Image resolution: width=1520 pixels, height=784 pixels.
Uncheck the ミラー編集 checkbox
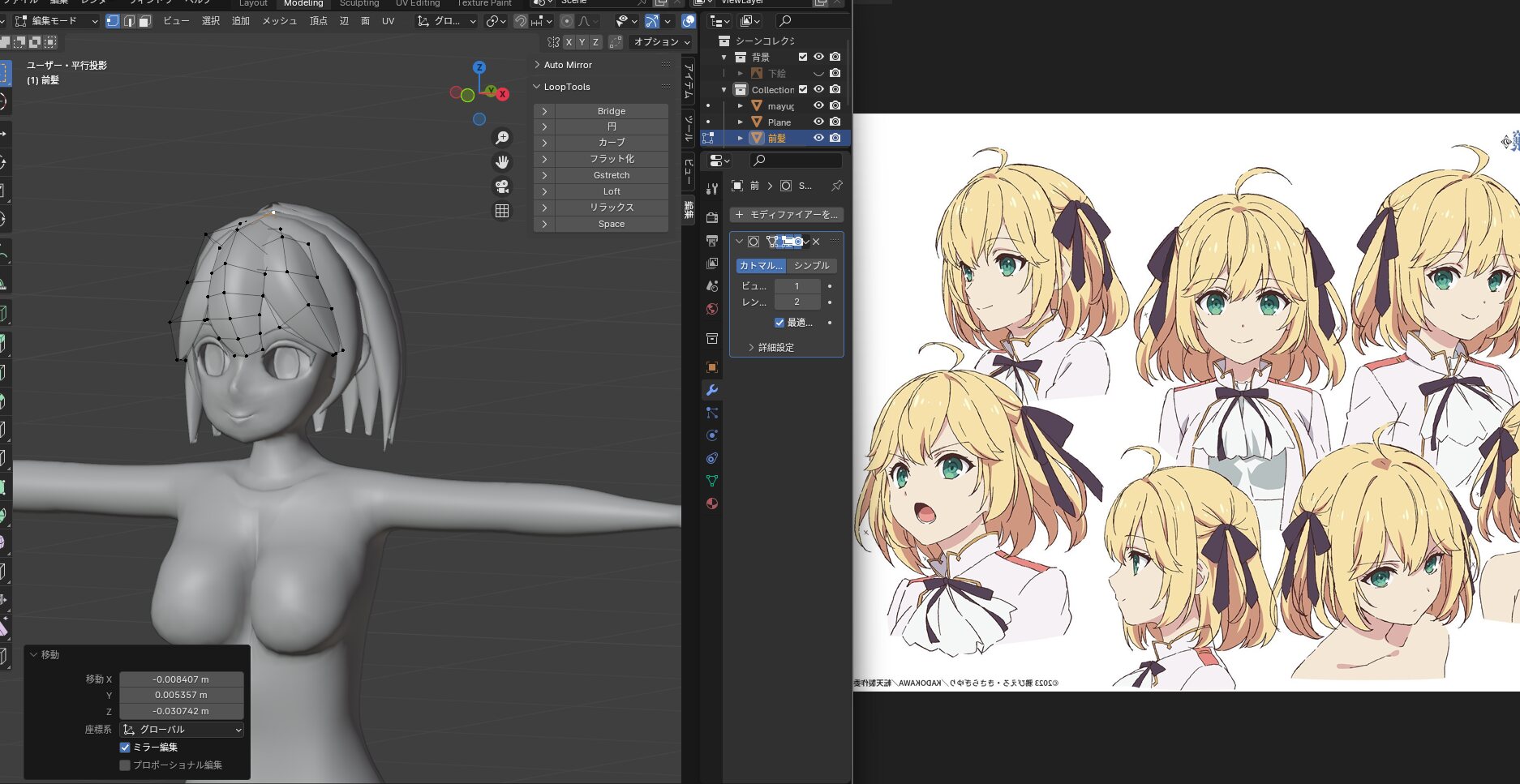coord(125,748)
